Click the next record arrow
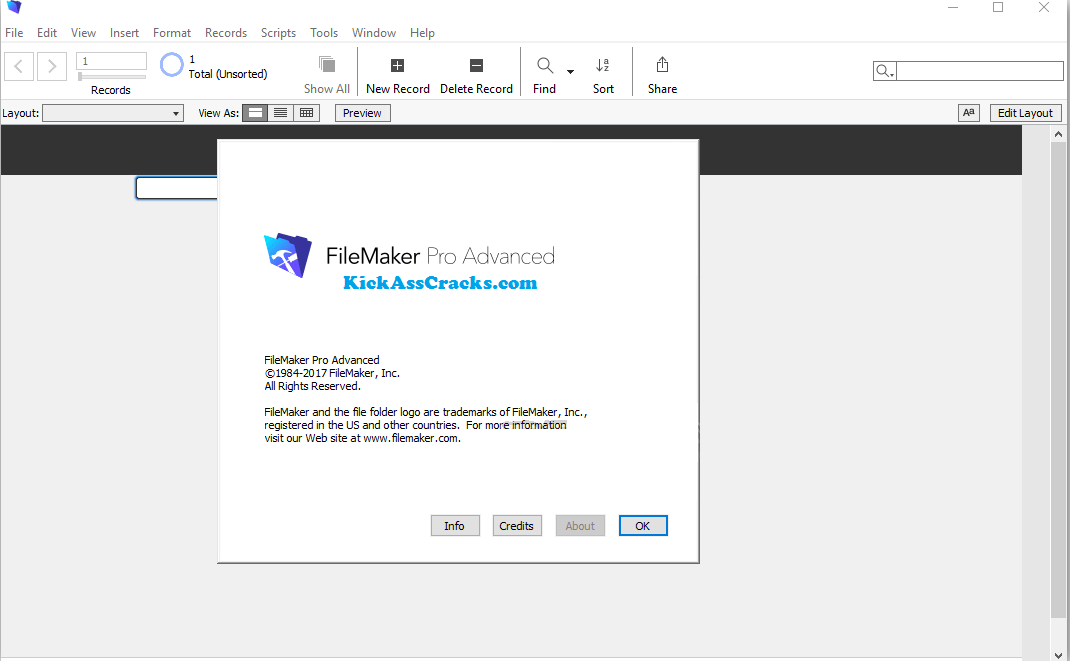This screenshot has width=1070, height=661. pyautogui.click(x=51, y=66)
